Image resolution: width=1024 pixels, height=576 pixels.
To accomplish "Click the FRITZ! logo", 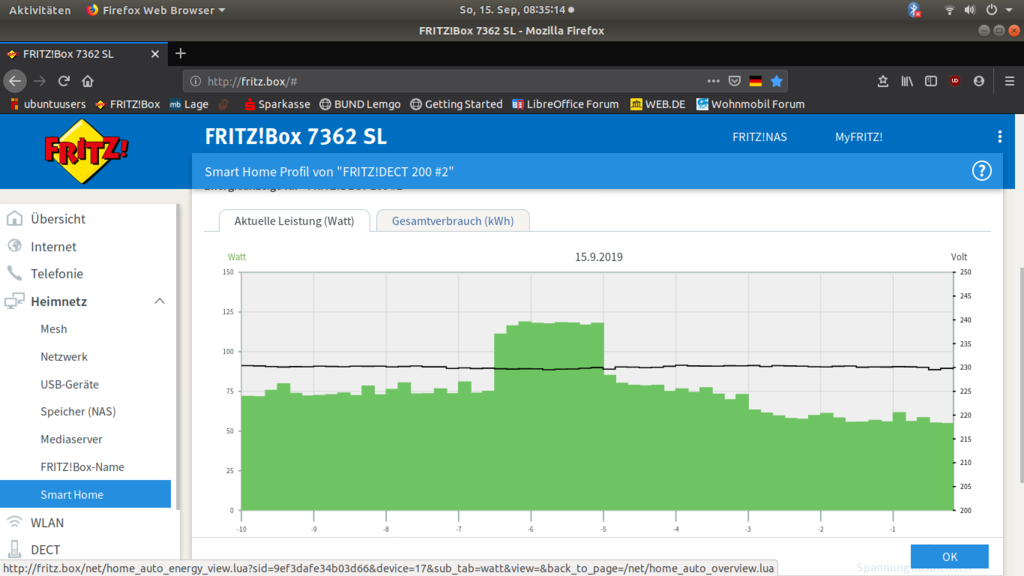I will (x=86, y=152).
